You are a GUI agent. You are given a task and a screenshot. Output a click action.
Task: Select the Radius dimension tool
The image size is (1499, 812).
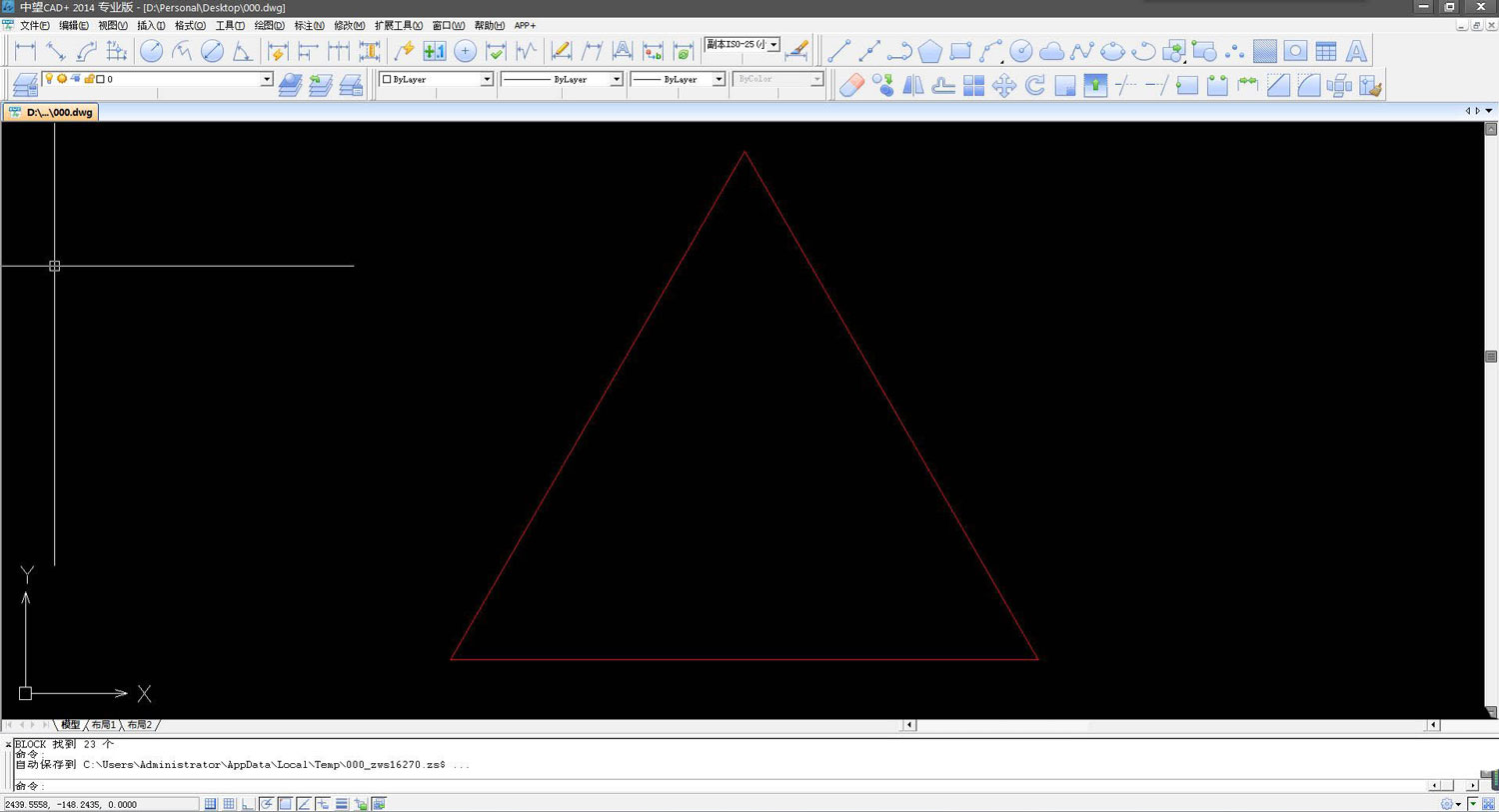[x=151, y=51]
